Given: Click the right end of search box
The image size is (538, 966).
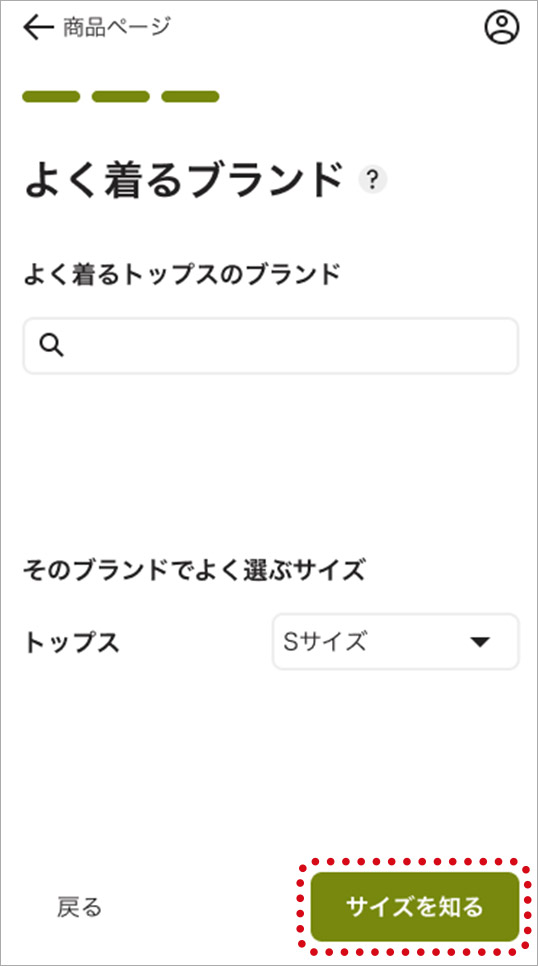Looking at the screenshot, I should click(493, 346).
